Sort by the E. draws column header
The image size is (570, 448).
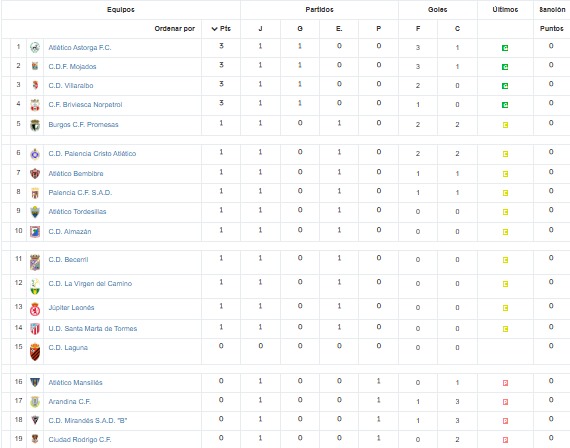click(x=339, y=29)
